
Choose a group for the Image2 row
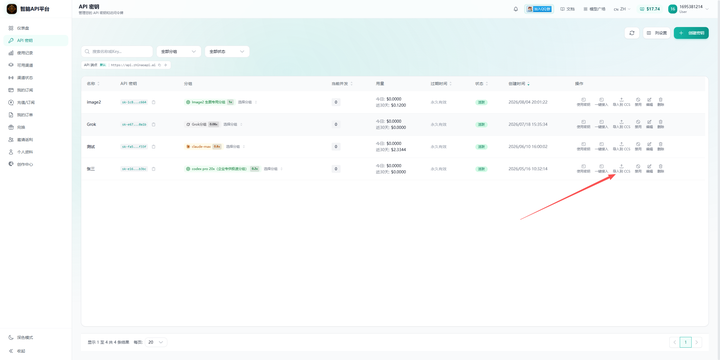[x=247, y=102]
